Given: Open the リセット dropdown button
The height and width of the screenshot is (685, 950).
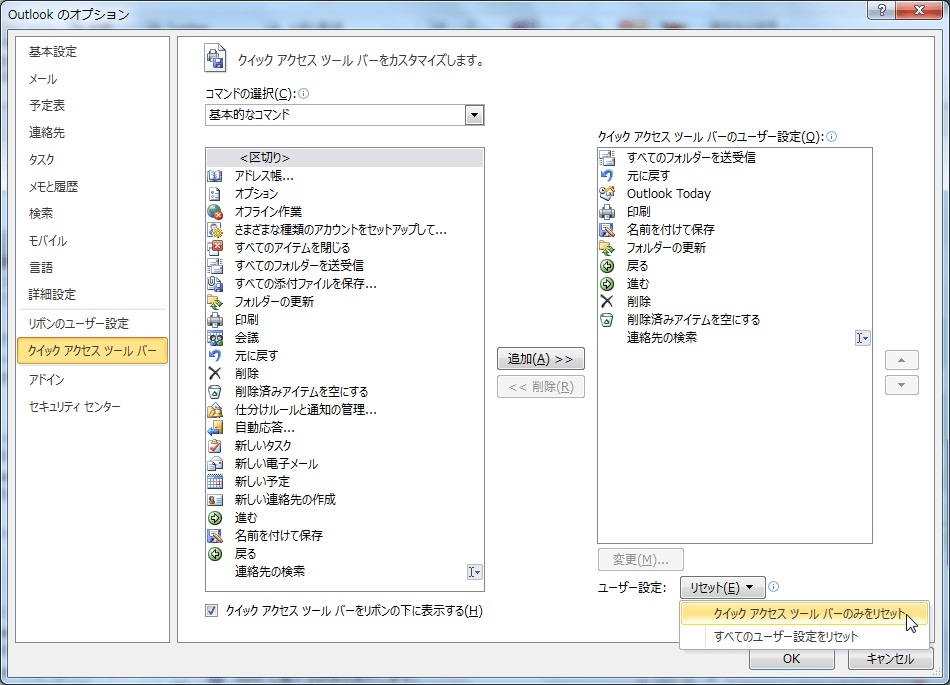Looking at the screenshot, I should (722, 587).
